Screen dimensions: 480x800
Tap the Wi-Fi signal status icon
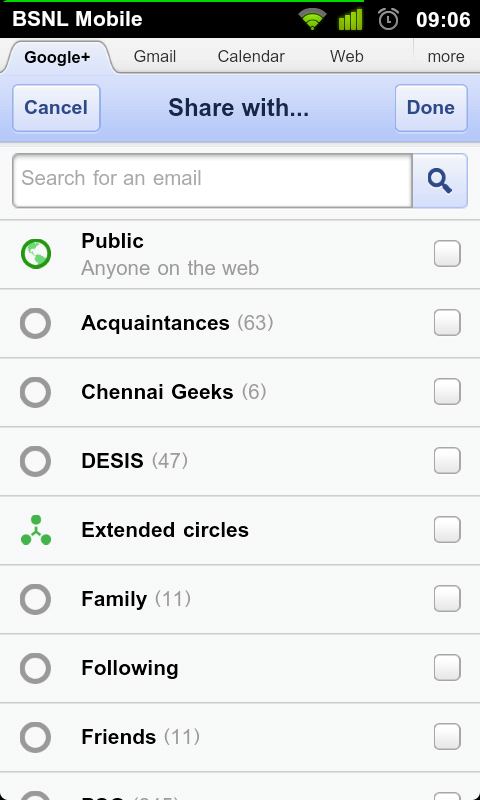click(x=312, y=19)
